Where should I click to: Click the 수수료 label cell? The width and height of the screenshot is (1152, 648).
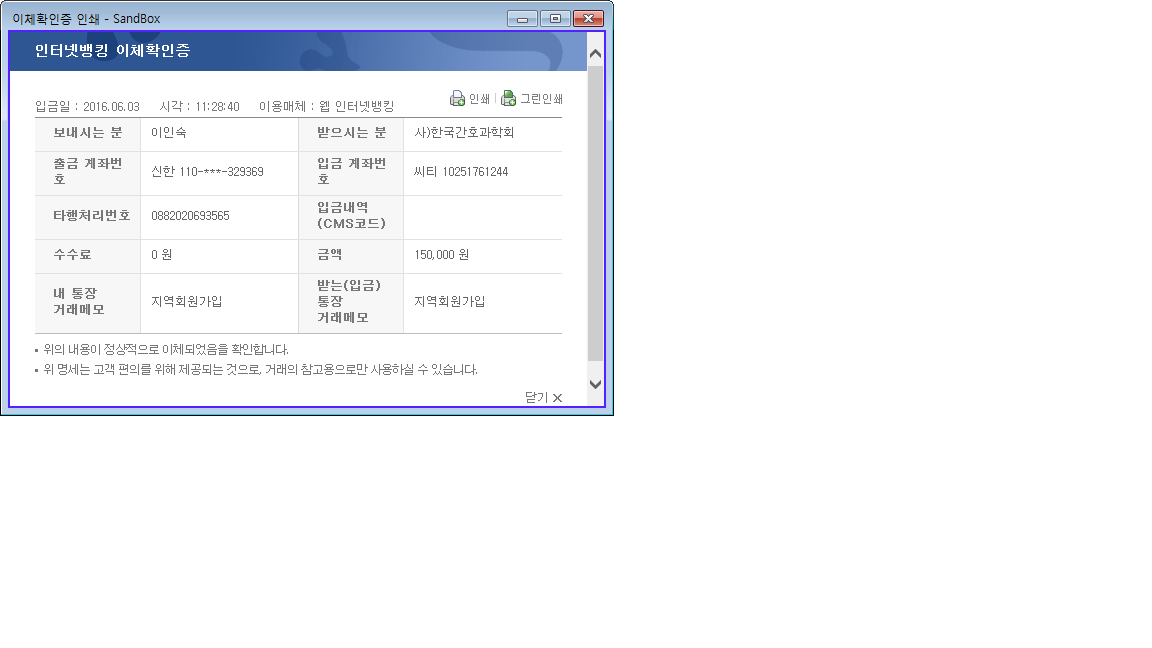(87, 255)
